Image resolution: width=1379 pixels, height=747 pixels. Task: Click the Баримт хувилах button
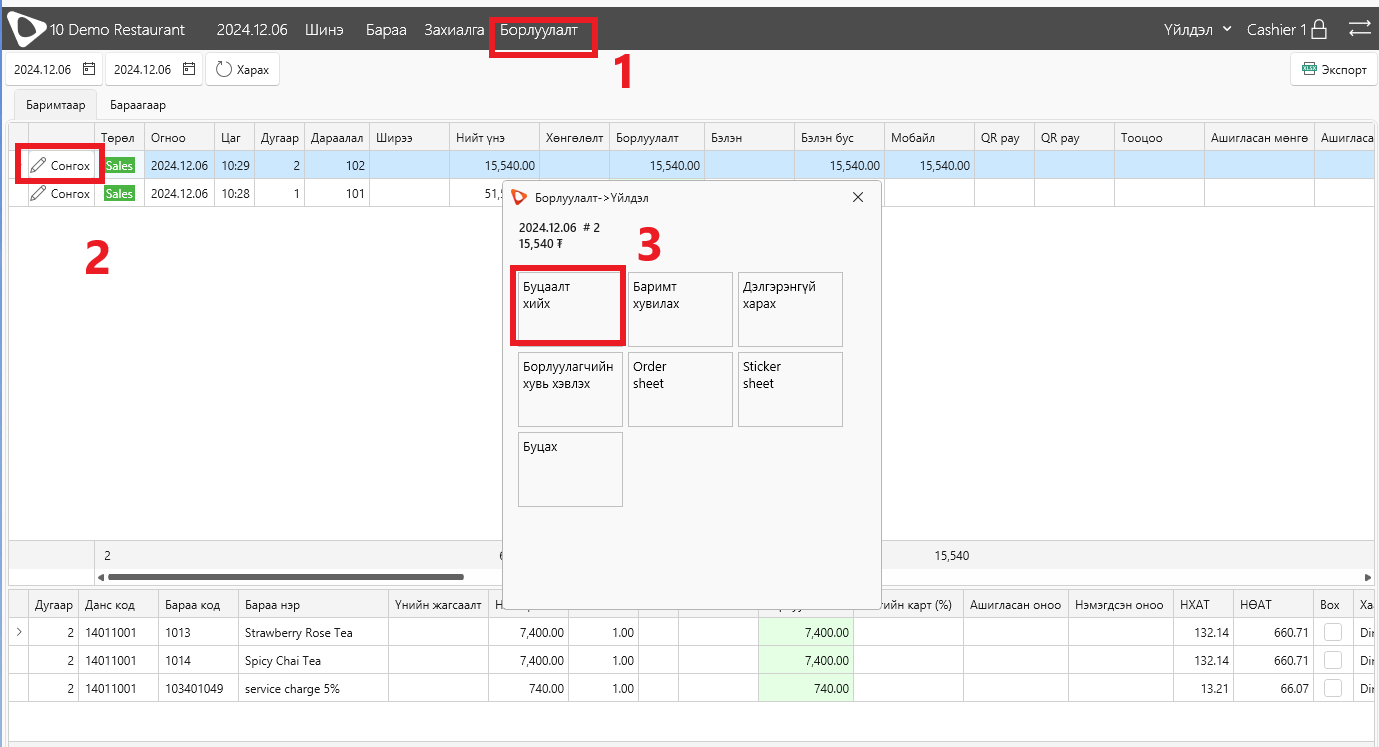click(680, 309)
